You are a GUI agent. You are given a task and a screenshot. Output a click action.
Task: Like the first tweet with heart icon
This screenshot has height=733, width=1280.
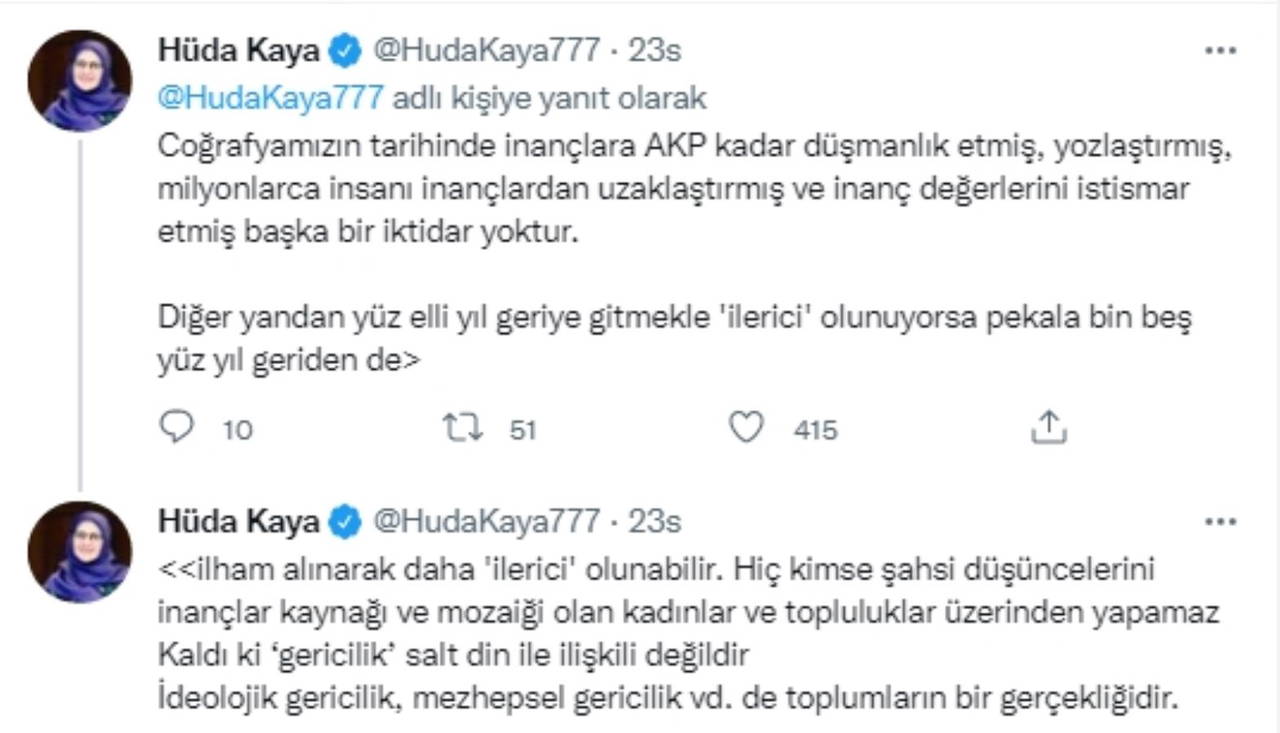745,429
